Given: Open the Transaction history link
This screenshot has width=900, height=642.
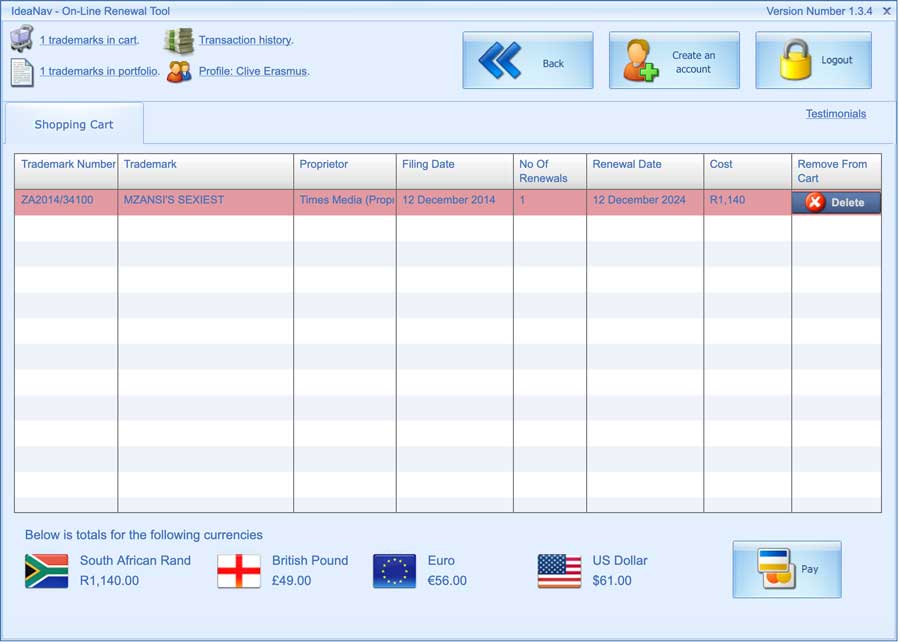Looking at the screenshot, I should tap(246, 40).
